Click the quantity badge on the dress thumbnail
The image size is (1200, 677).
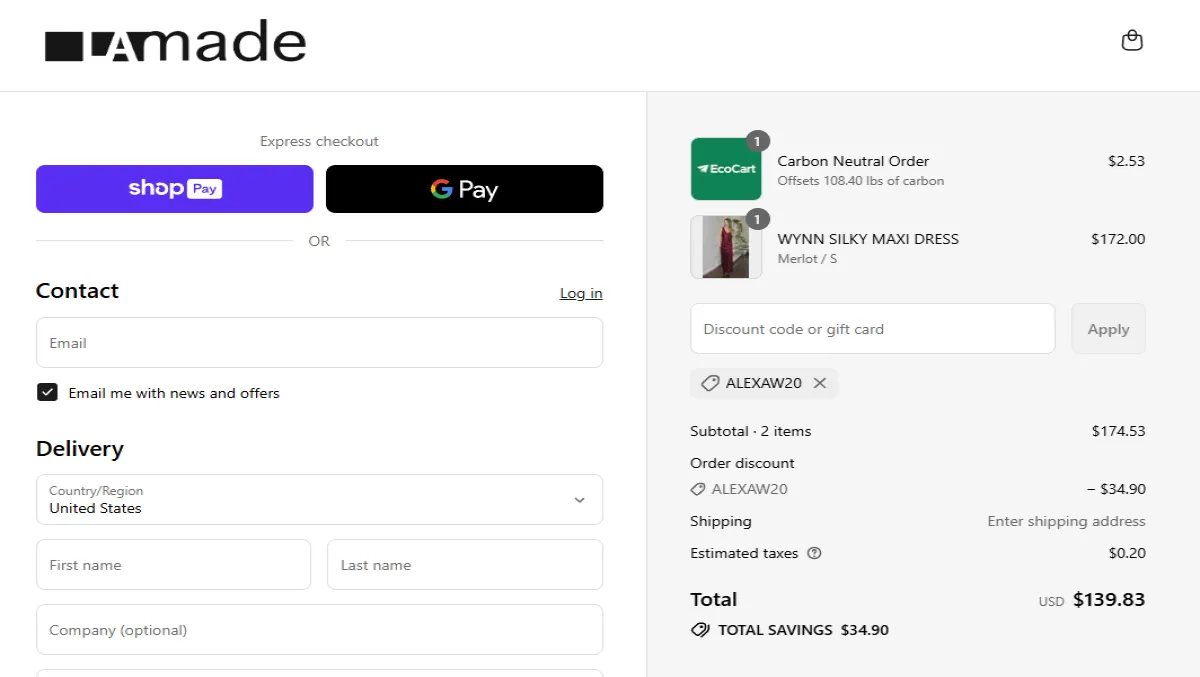point(758,219)
